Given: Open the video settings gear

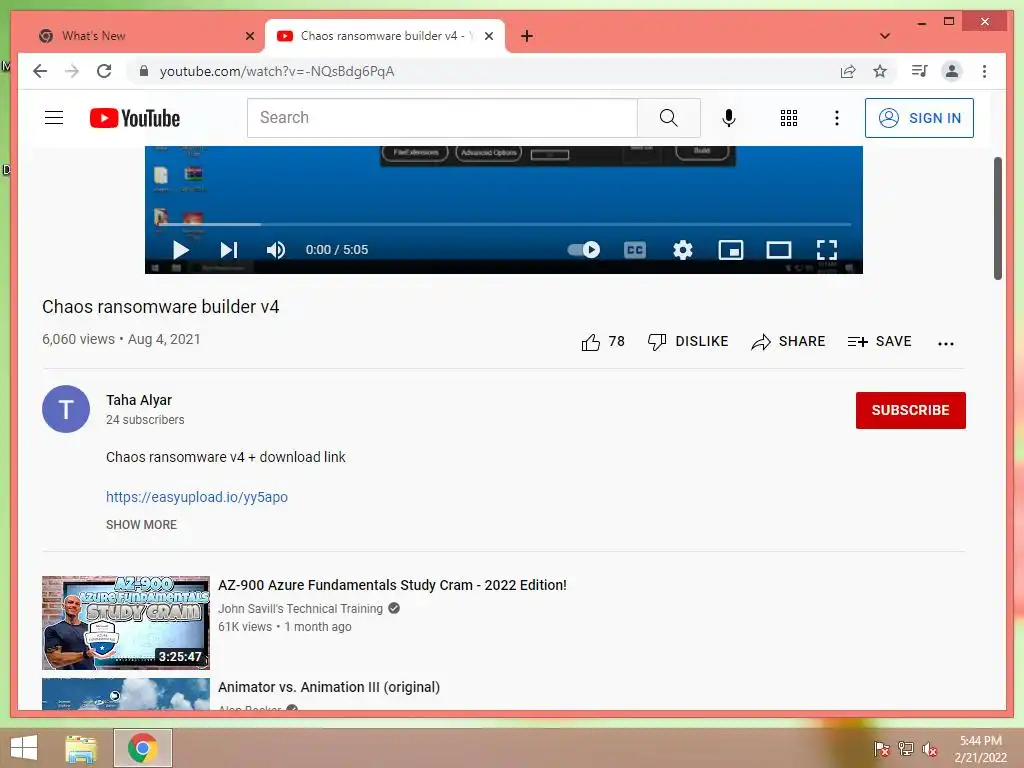Looking at the screenshot, I should coord(682,250).
